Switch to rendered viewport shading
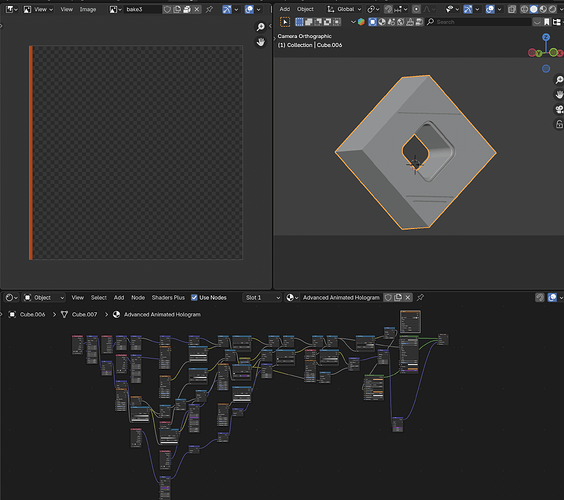This screenshot has height=500, width=564. point(552,9)
